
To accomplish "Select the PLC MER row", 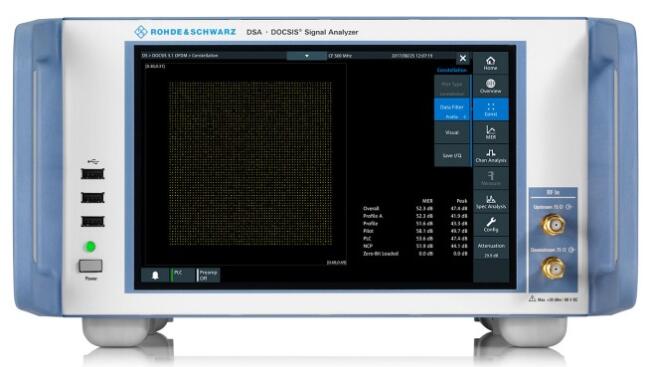I will pos(415,238).
